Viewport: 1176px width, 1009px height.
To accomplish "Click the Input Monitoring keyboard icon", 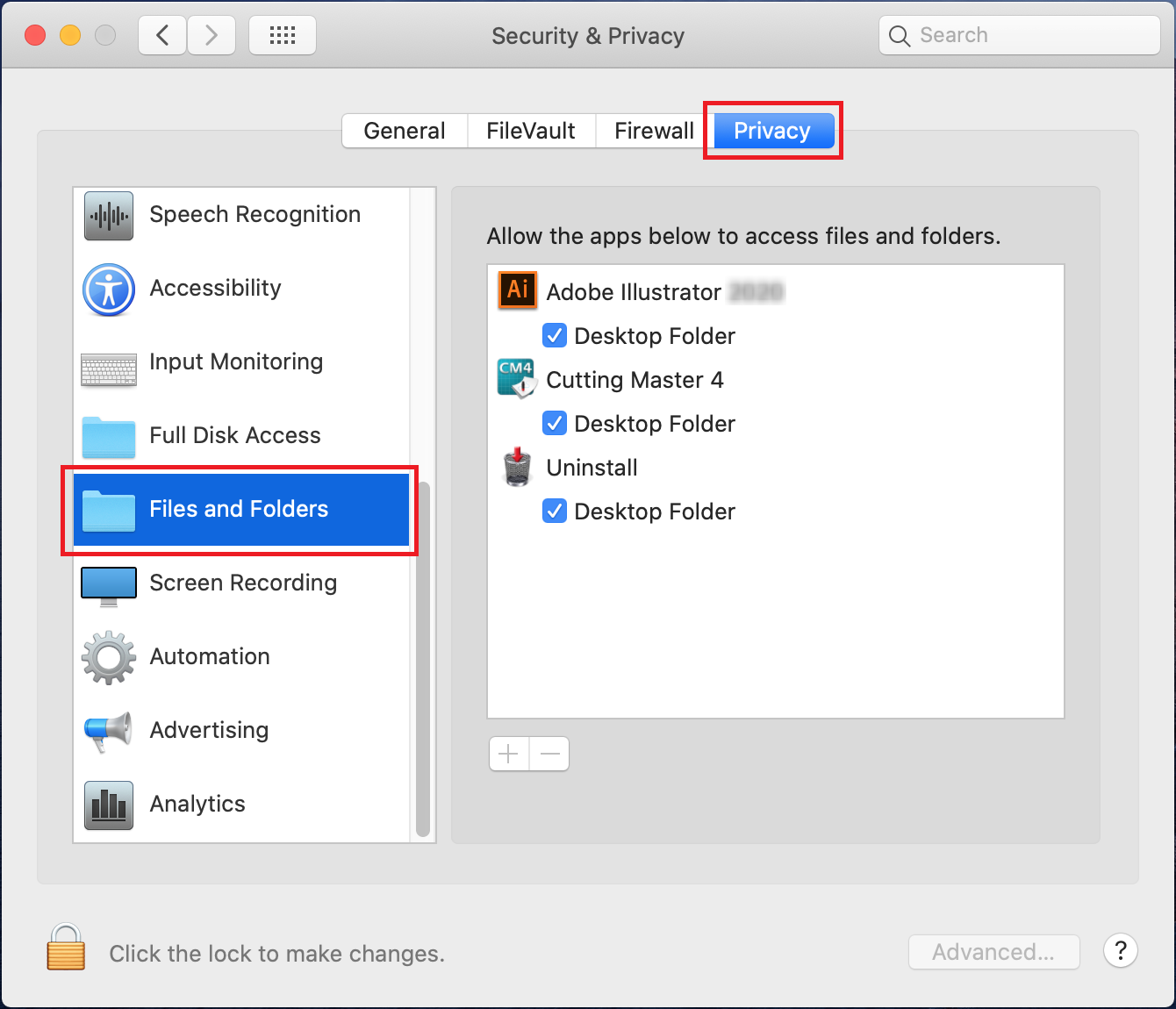I will pos(109,369).
